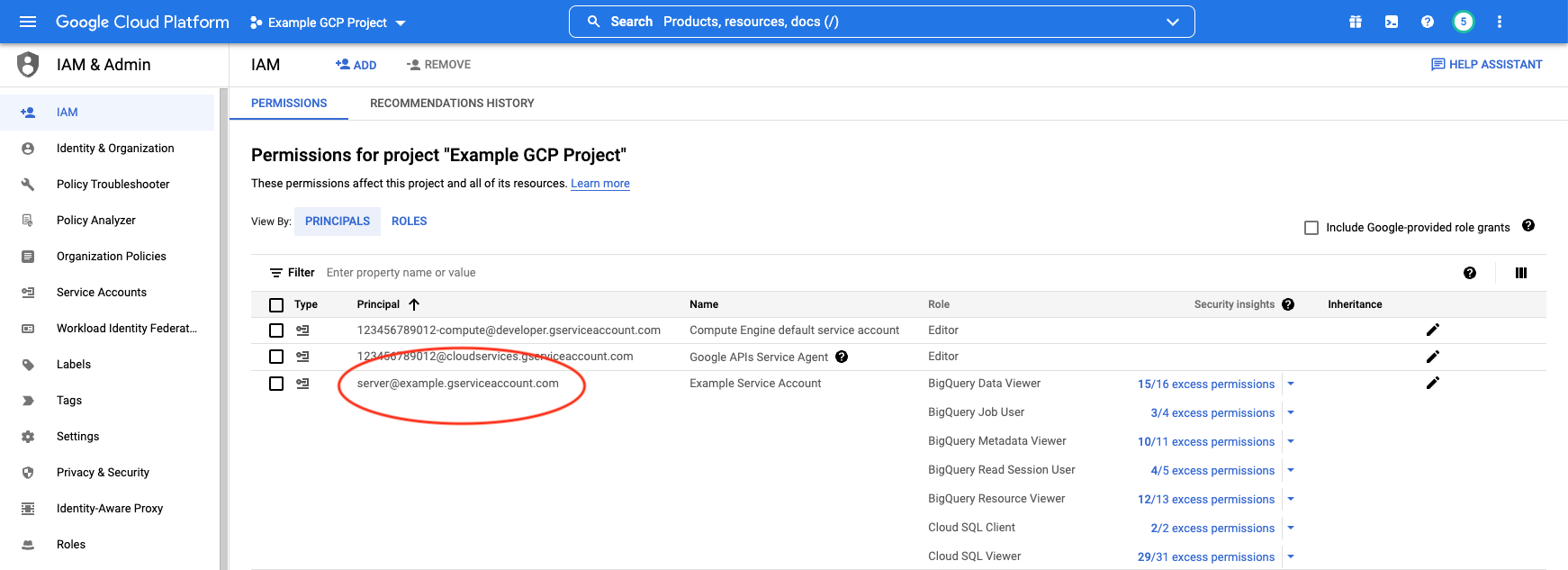Screen dimensions: 1568x570
Task: Select checkbox for cloudservices service account
Action: pyautogui.click(x=276, y=357)
